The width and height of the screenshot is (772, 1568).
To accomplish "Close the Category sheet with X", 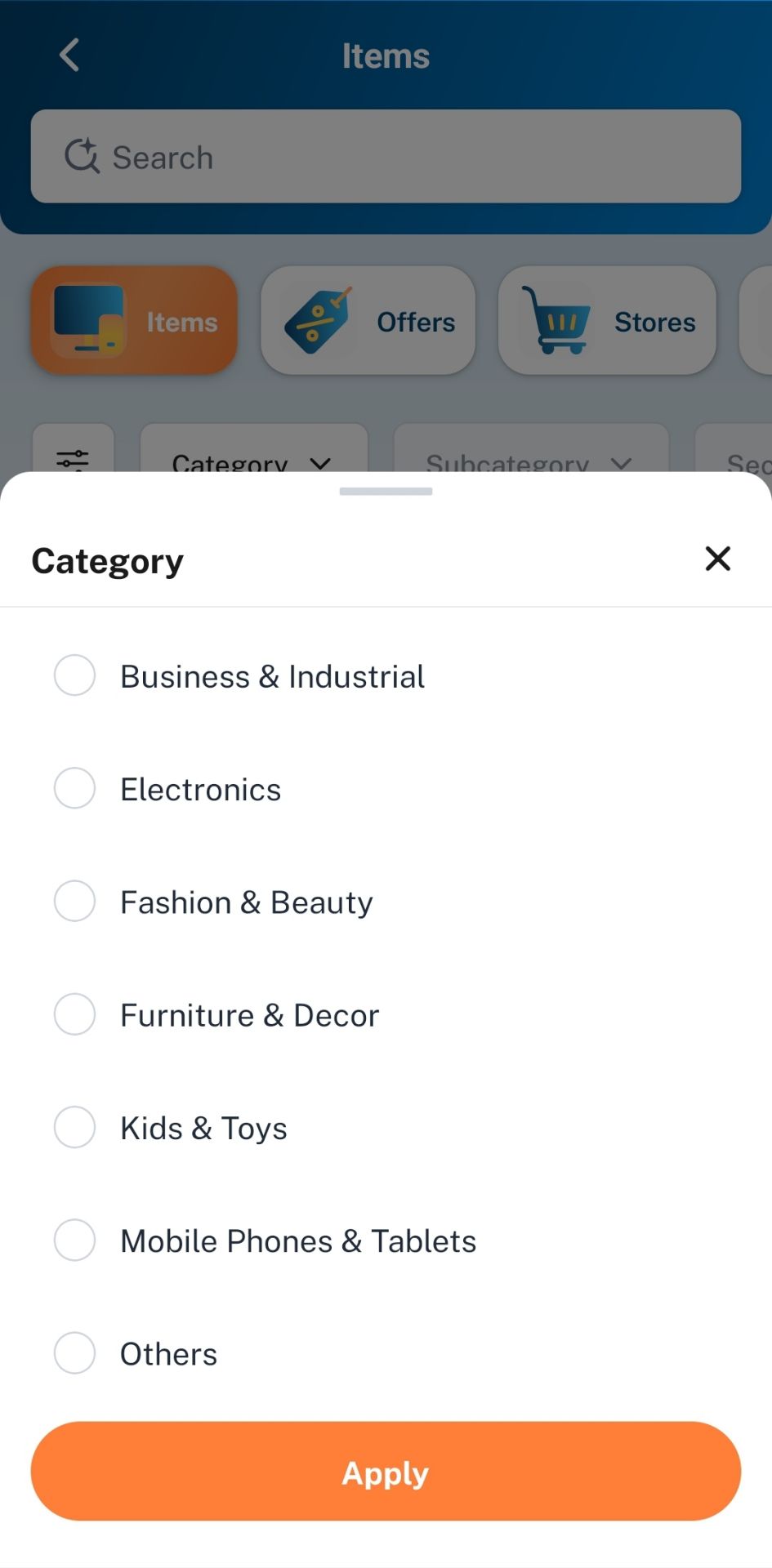I will pyautogui.click(x=718, y=559).
